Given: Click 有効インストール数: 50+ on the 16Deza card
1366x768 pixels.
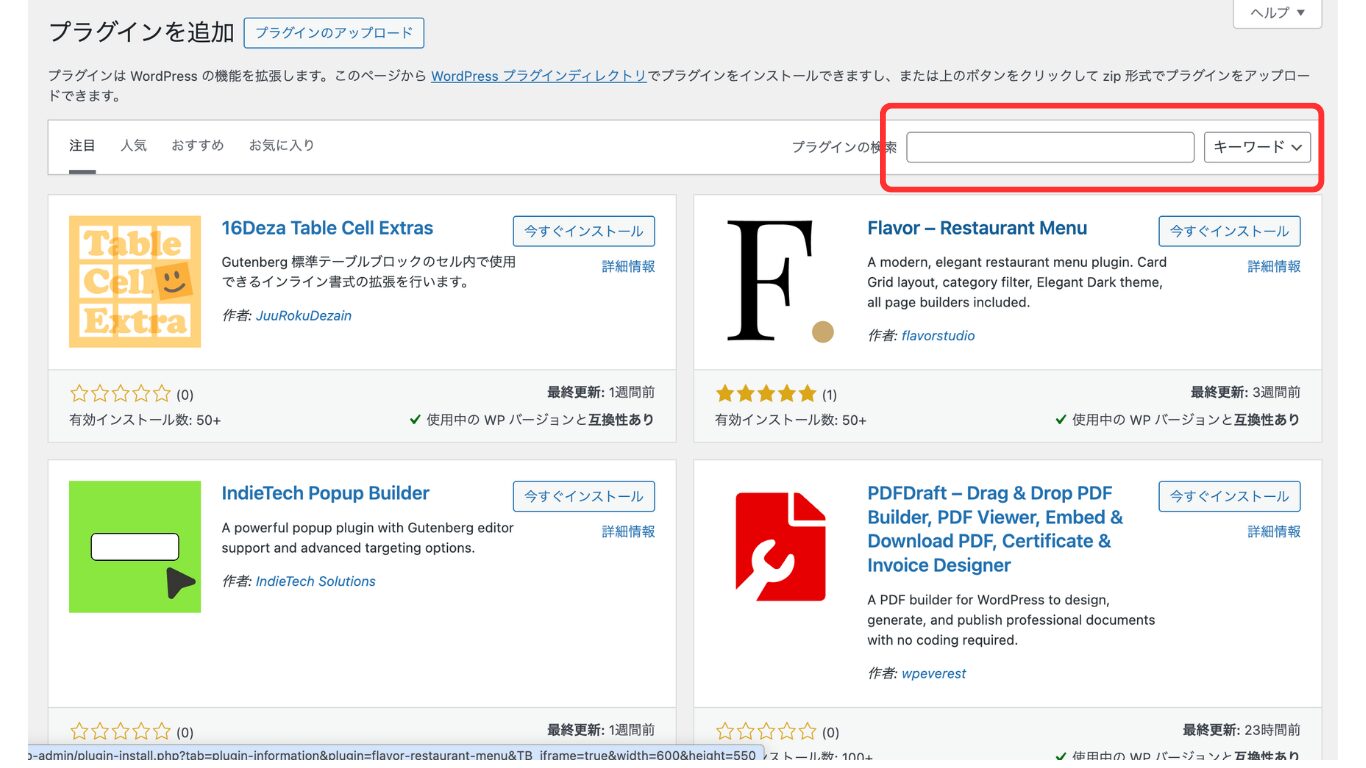Looking at the screenshot, I should [x=145, y=420].
